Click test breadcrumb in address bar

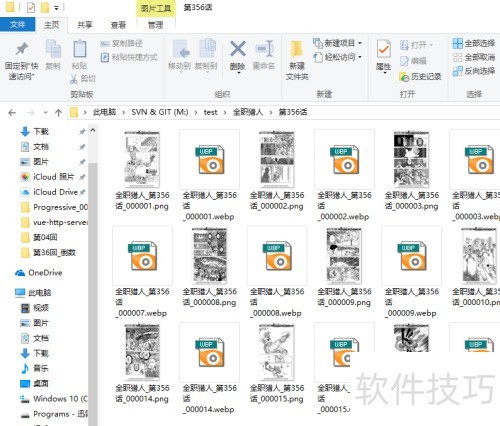[210, 112]
